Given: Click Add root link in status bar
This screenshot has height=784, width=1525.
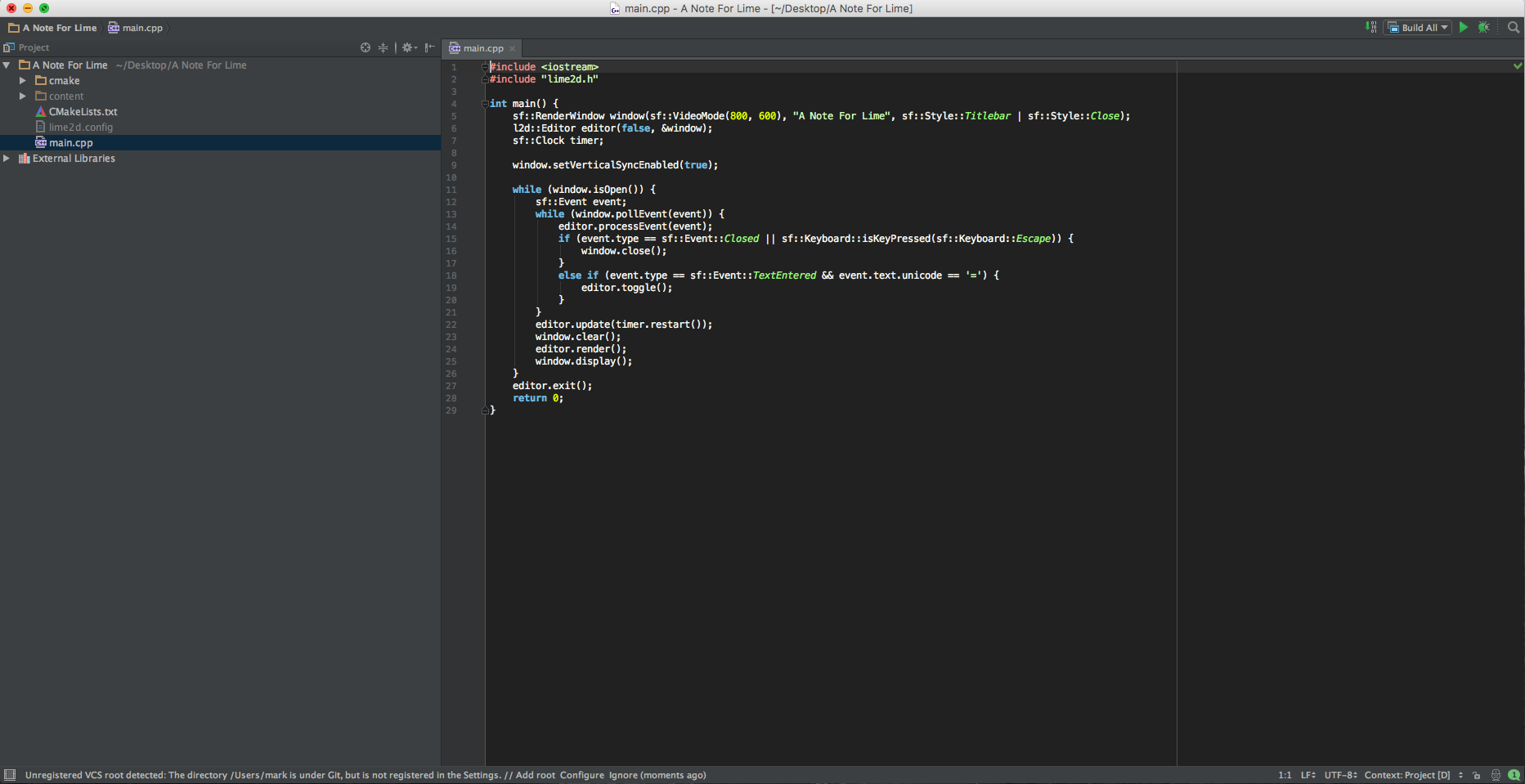Looking at the screenshot, I should tap(536, 775).
